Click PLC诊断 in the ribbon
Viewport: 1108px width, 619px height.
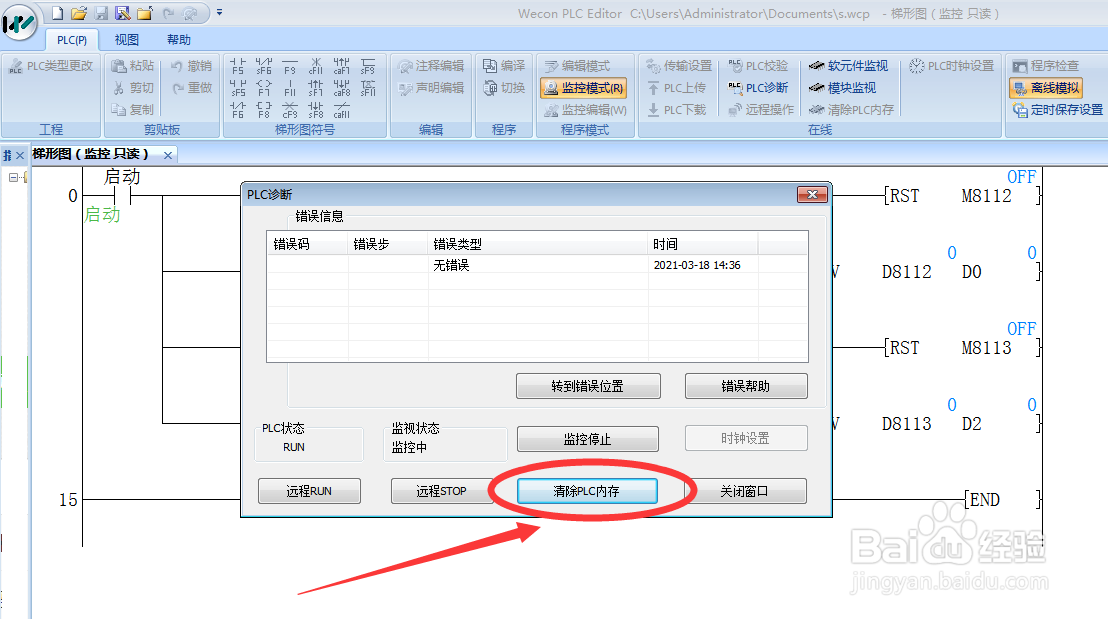[x=758, y=88]
